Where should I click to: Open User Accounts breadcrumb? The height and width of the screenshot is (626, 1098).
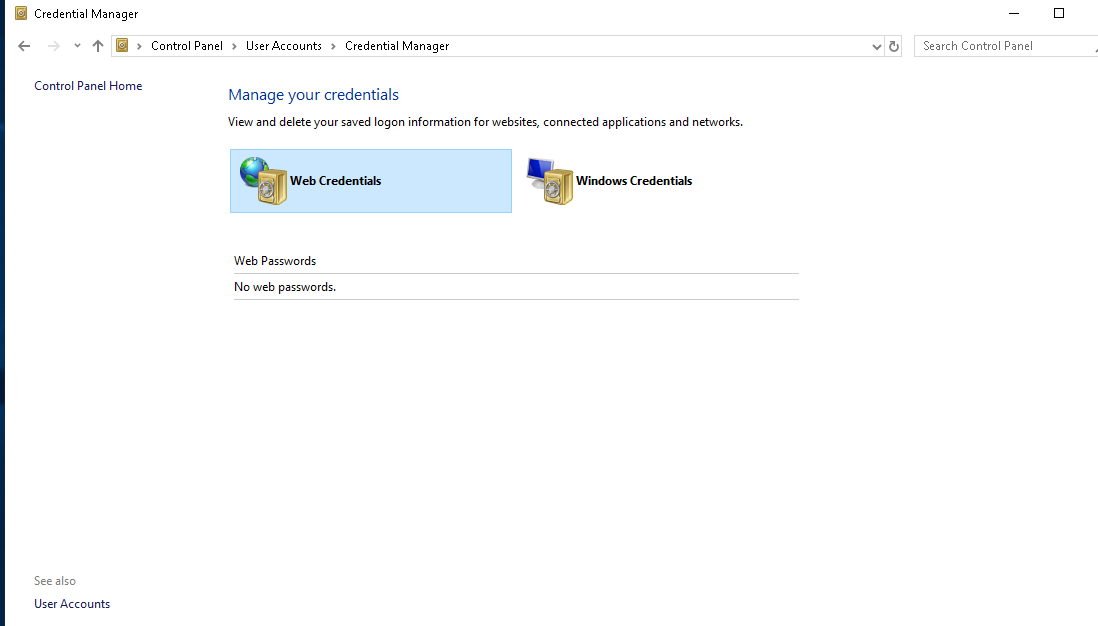[284, 46]
